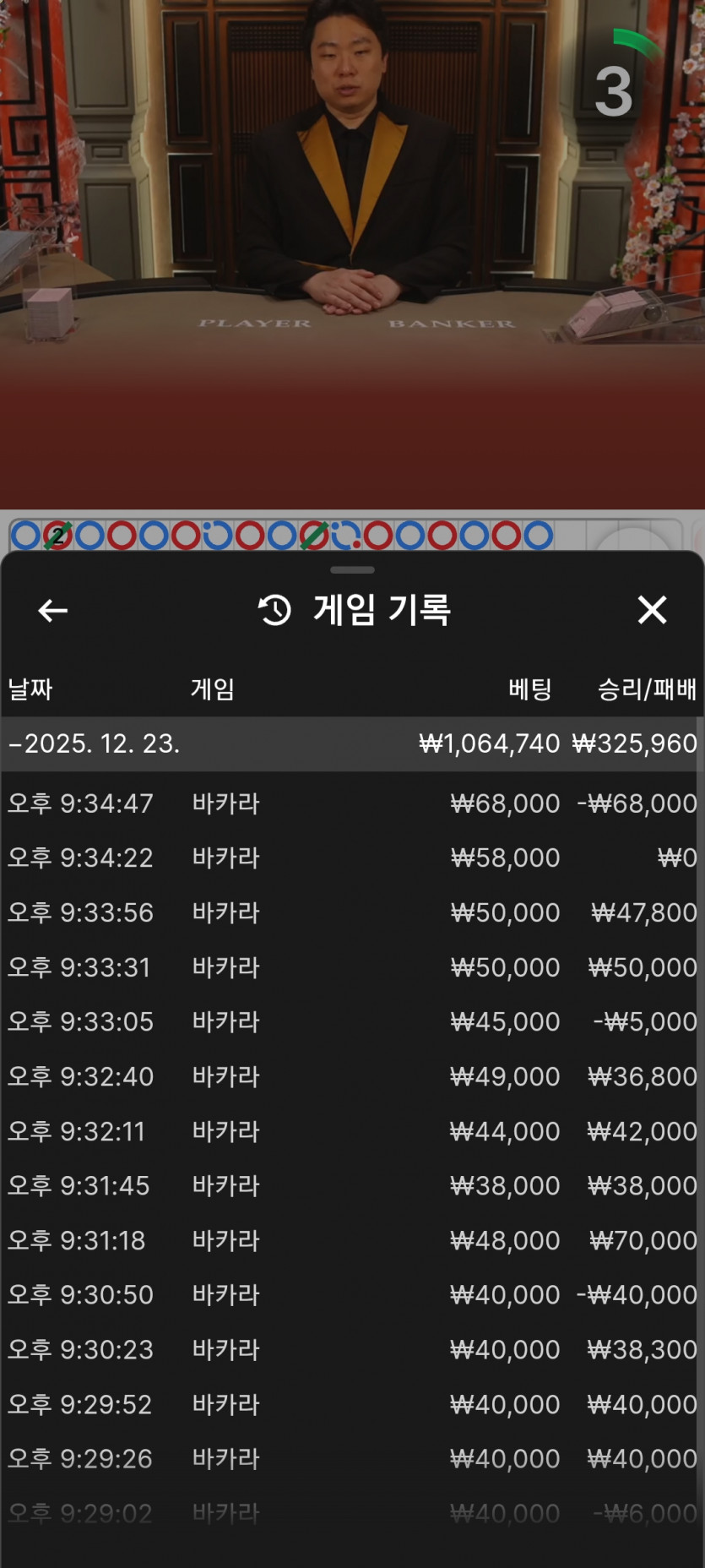Tap the back arrow in game history
Viewport: 705px width, 1568px height.
click(x=52, y=610)
